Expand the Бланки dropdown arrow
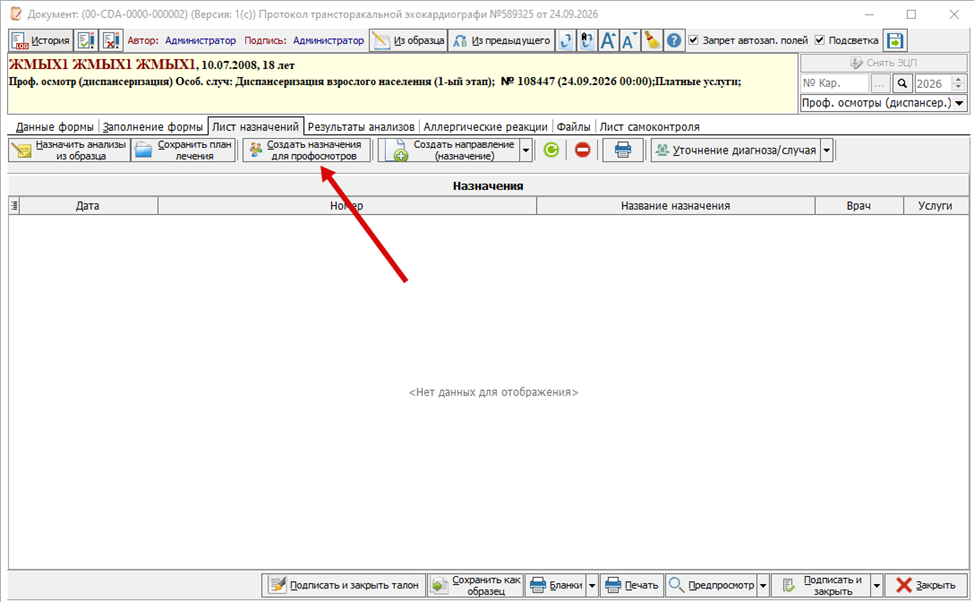 pyautogui.click(x=592, y=585)
